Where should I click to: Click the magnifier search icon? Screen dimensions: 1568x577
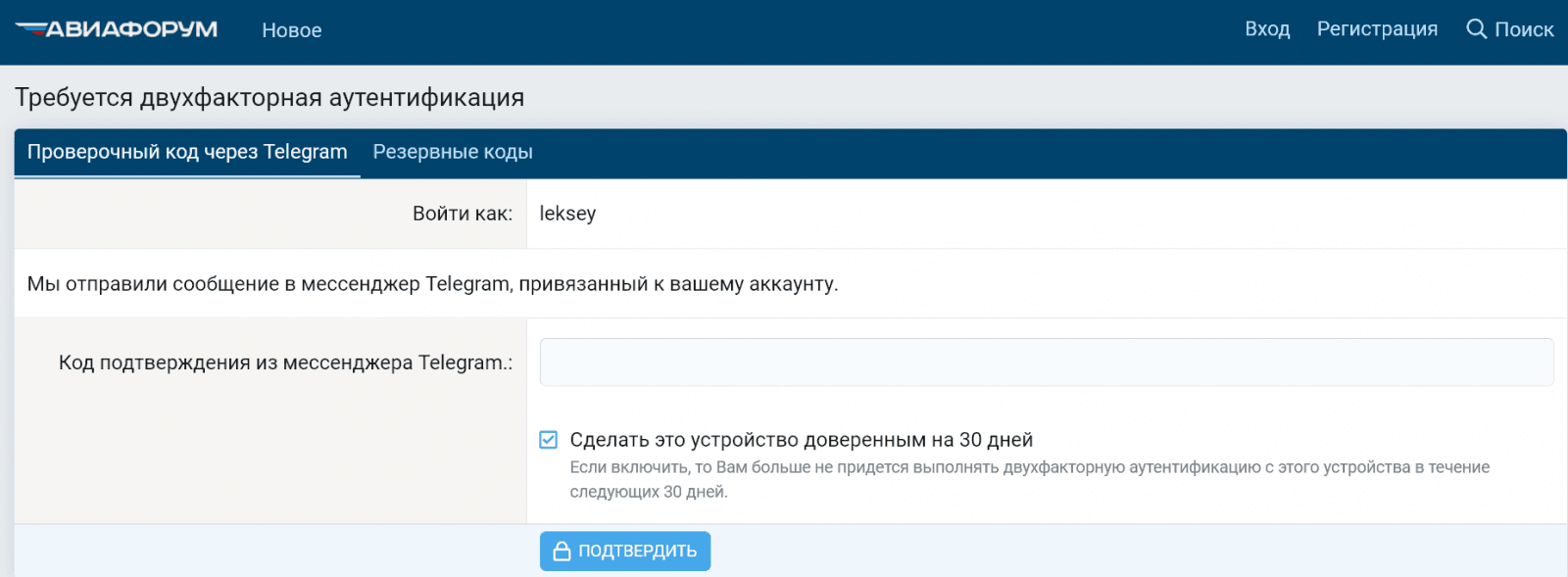coord(1476,29)
